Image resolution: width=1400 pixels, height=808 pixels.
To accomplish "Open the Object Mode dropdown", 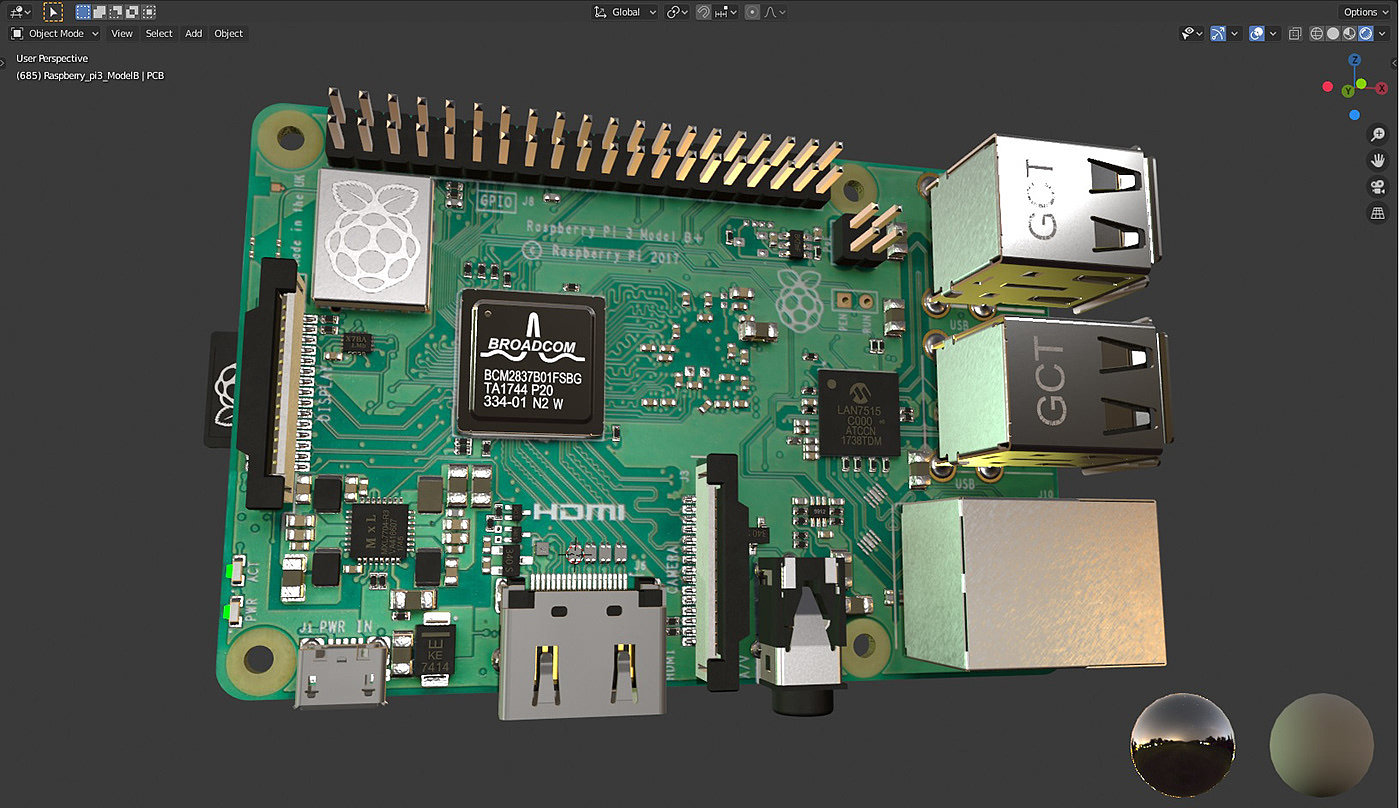I will 55,33.
